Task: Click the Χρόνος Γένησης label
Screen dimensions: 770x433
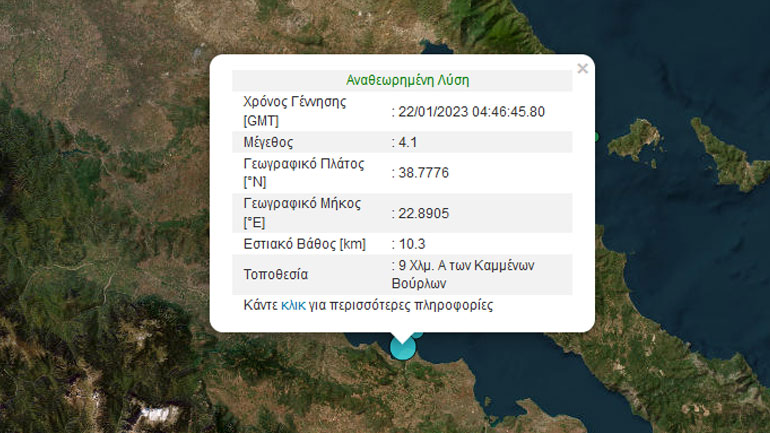Action: point(295,111)
